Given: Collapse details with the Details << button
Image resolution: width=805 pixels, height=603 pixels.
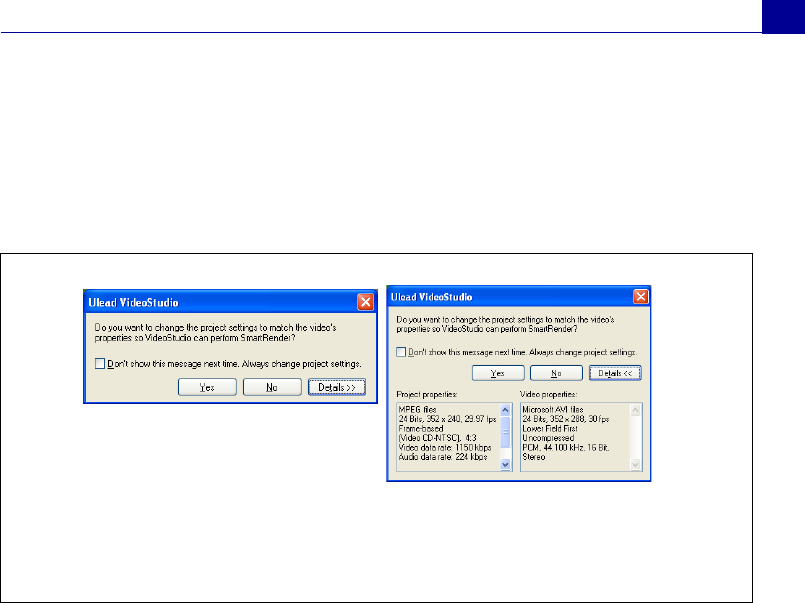Looking at the screenshot, I should (615, 373).
